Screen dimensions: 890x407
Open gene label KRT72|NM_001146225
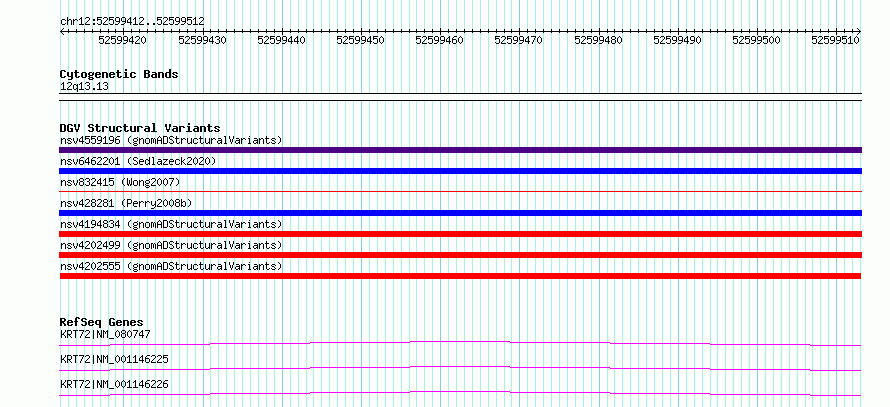pyautogui.click(x=114, y=359)
